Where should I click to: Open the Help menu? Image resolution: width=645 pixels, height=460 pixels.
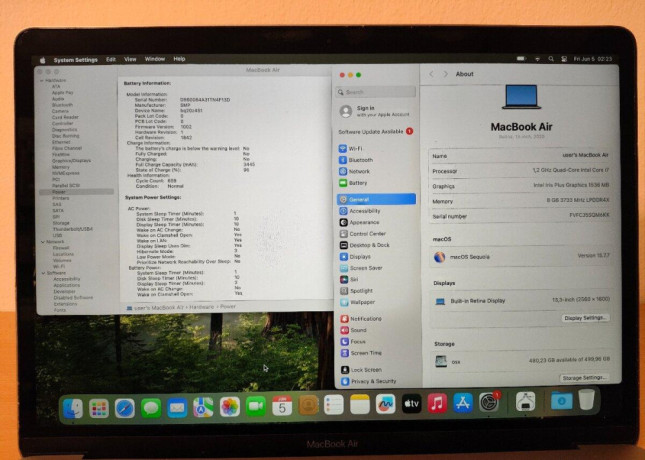[179, 59]
